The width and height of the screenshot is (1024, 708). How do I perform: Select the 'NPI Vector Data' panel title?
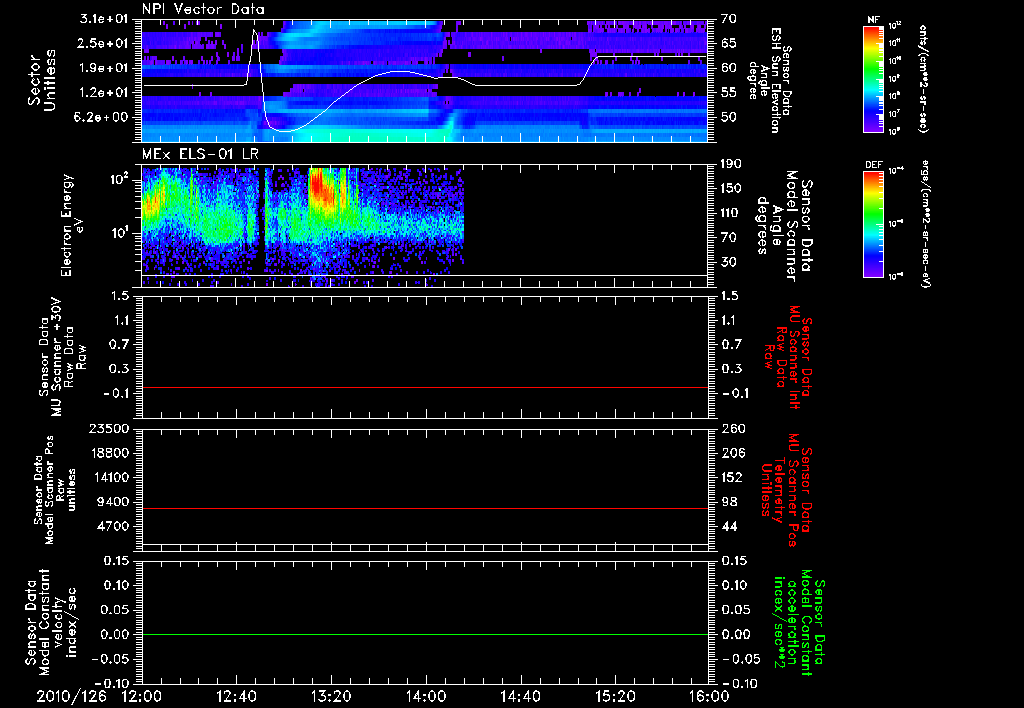click(x=203, y=9)
